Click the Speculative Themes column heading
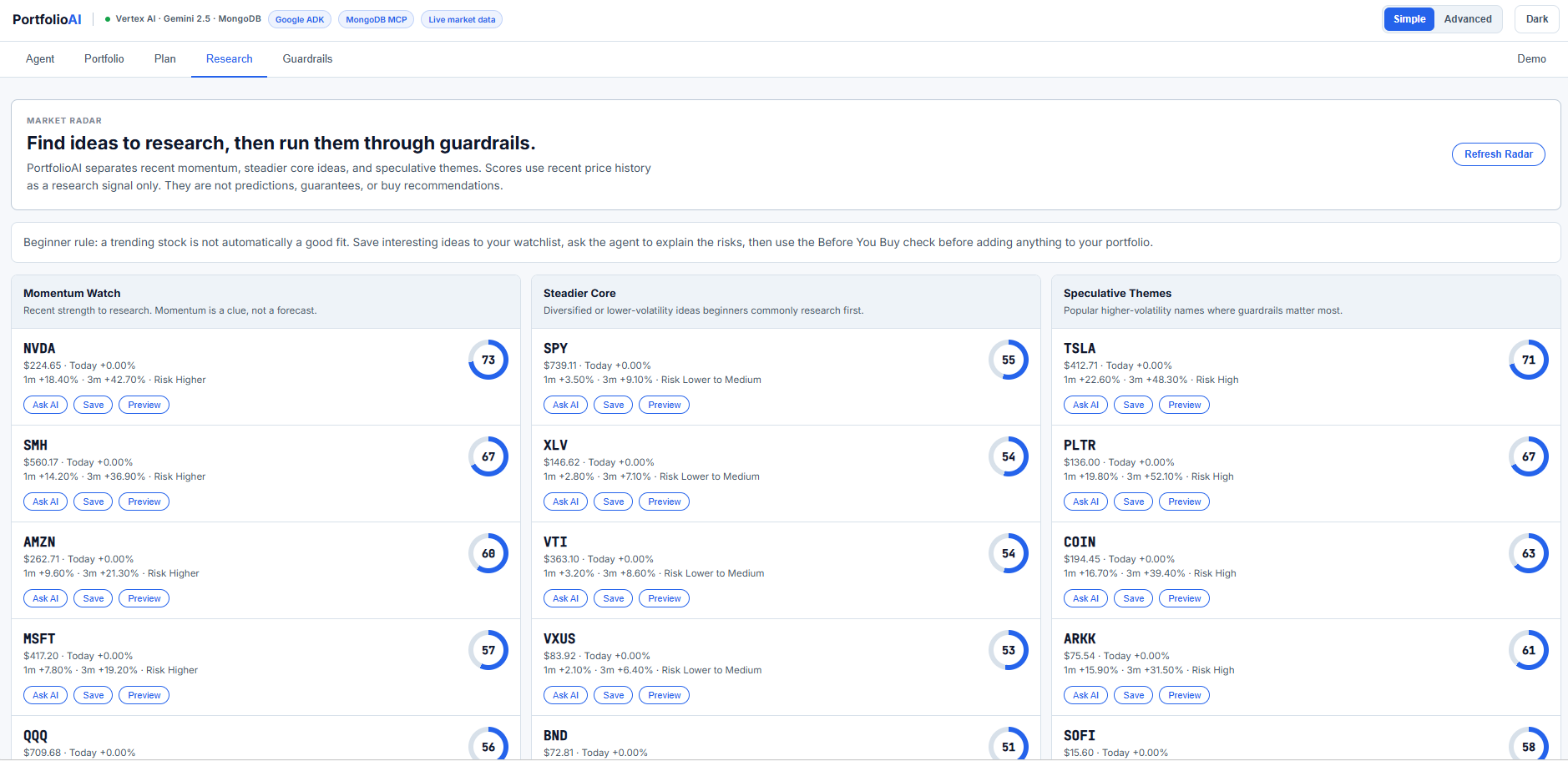The image size is (1568, 761). pos(1117,293)
